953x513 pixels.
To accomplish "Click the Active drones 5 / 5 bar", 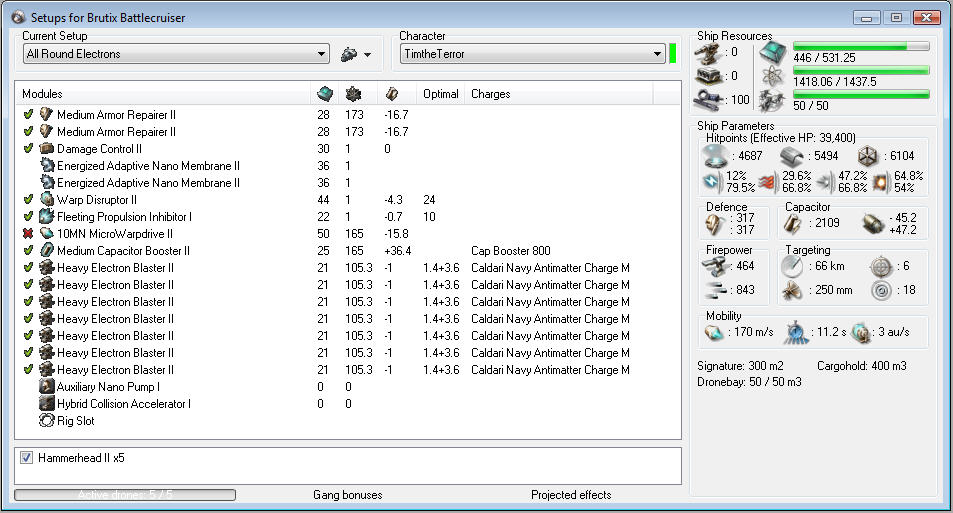I will (125, 495).
